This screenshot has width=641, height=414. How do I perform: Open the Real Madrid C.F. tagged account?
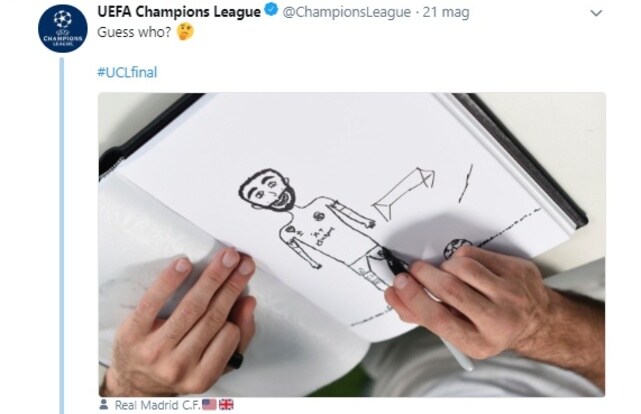point(158,405)
